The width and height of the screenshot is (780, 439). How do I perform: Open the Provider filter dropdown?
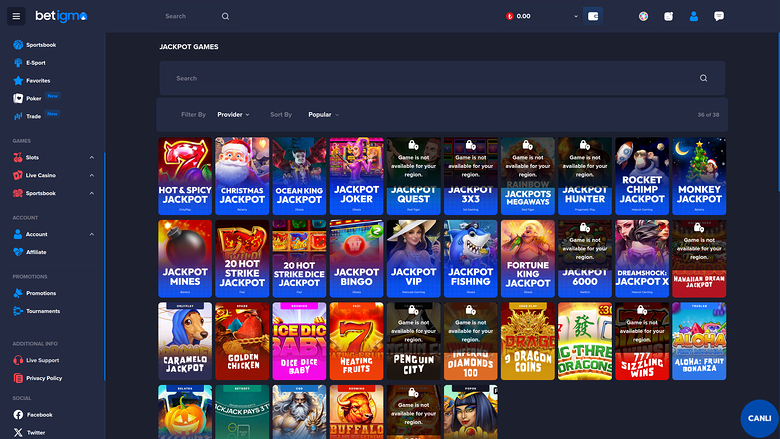tap(233, 115)
